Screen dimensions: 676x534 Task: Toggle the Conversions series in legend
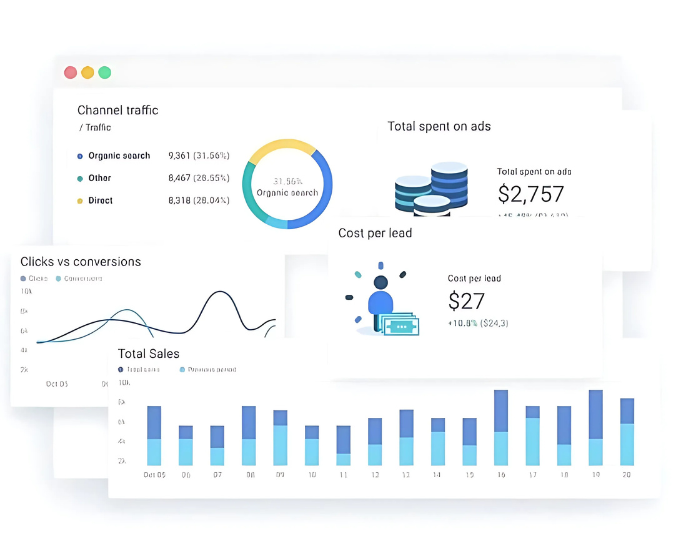82,278
